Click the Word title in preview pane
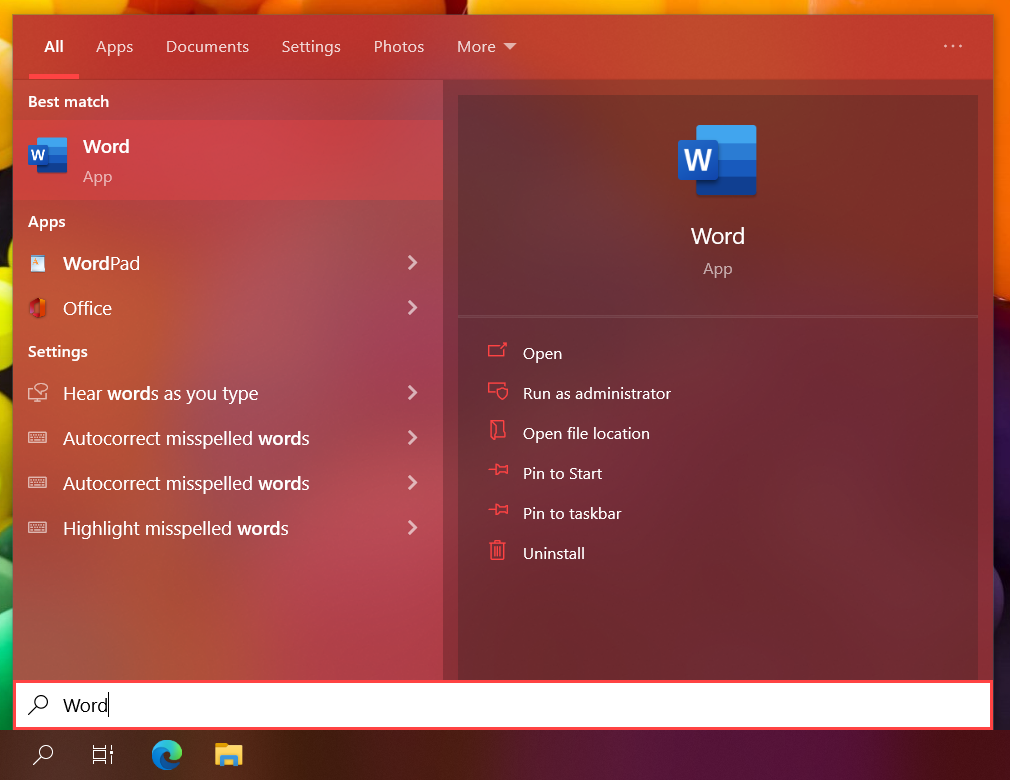This screenshot has height=780, width=1010. point(718,236)
